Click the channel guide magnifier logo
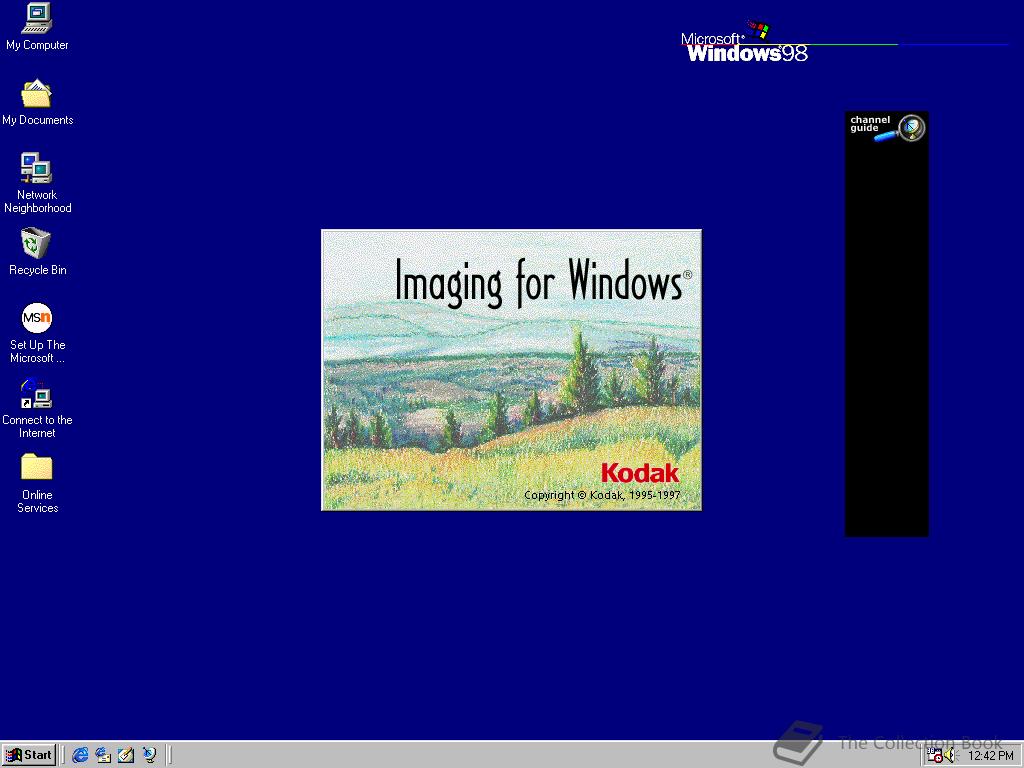 [910, 127]
